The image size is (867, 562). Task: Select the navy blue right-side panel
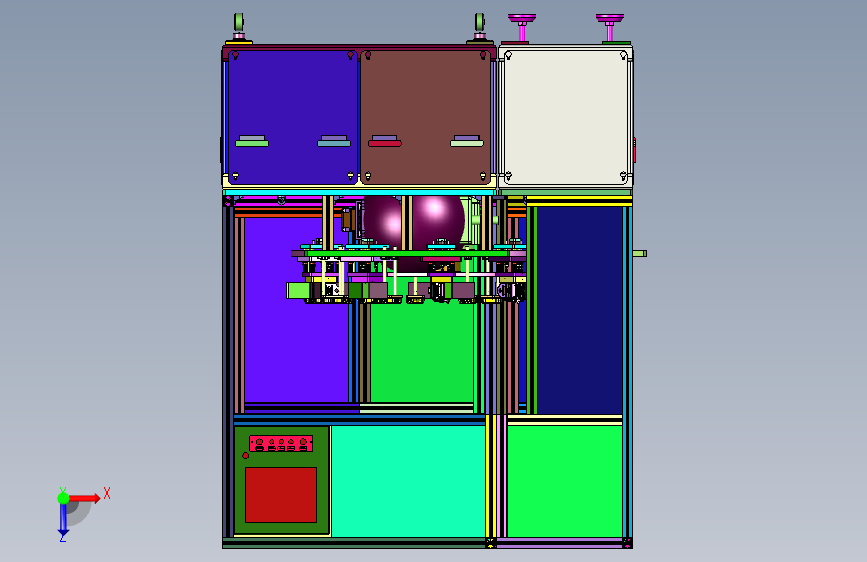click(x=580, y=310)
